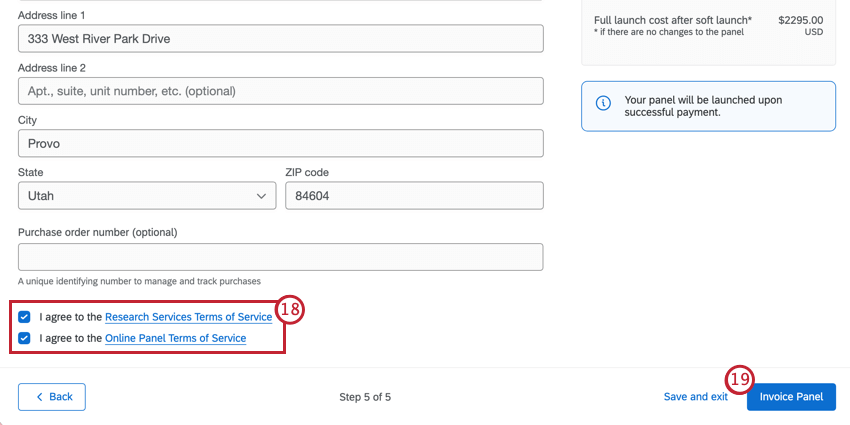This screenshot has width=850, height=425.
Task: Click Save and exit
Action: coord(696,397)
